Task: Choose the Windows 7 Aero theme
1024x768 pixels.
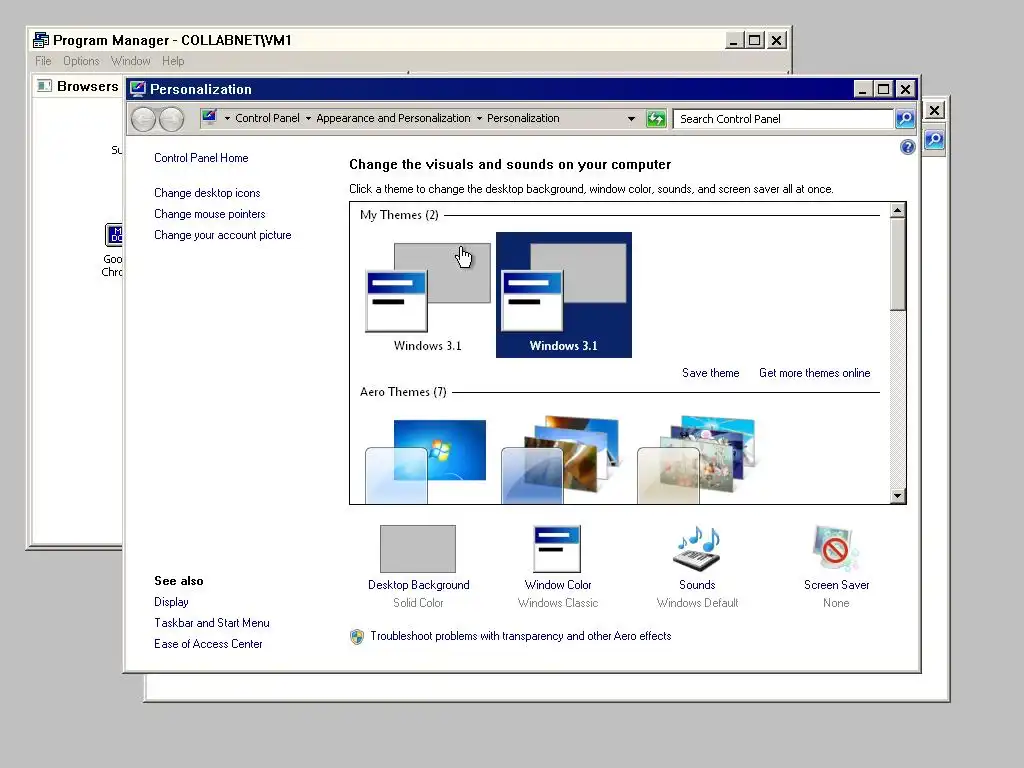Action: (x=426, y=461)
